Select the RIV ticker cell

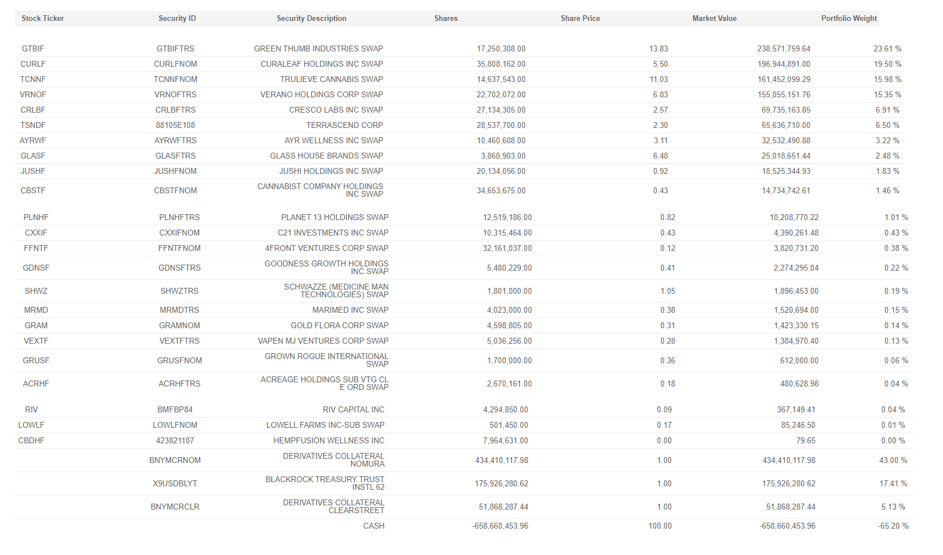31,409
